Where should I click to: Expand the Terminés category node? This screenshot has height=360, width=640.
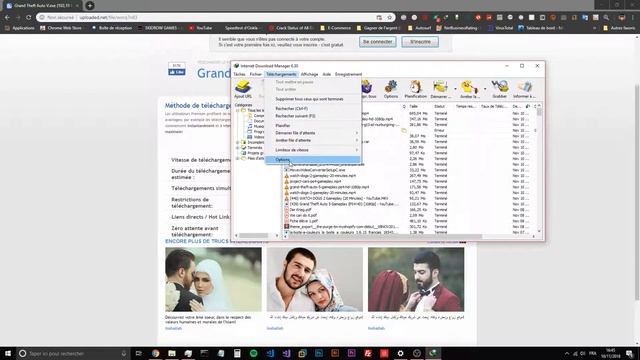point(238,148)
